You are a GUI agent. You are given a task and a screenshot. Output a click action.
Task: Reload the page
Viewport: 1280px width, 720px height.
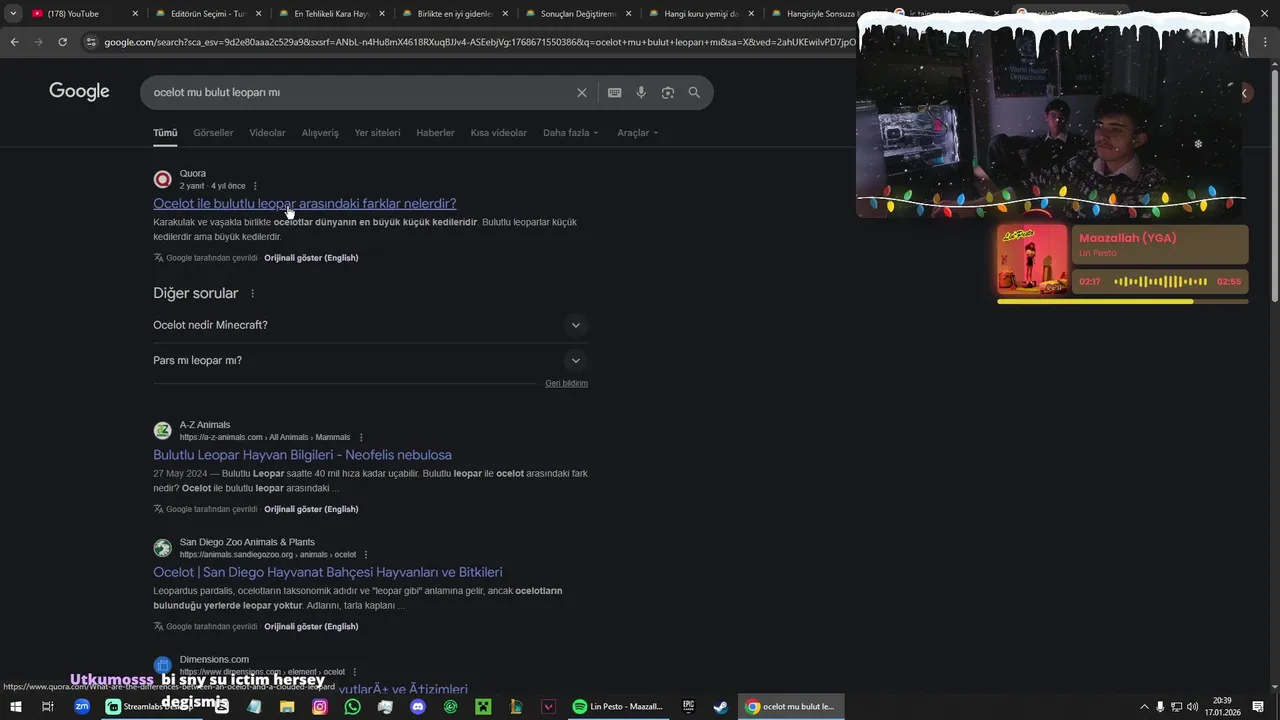62,42
